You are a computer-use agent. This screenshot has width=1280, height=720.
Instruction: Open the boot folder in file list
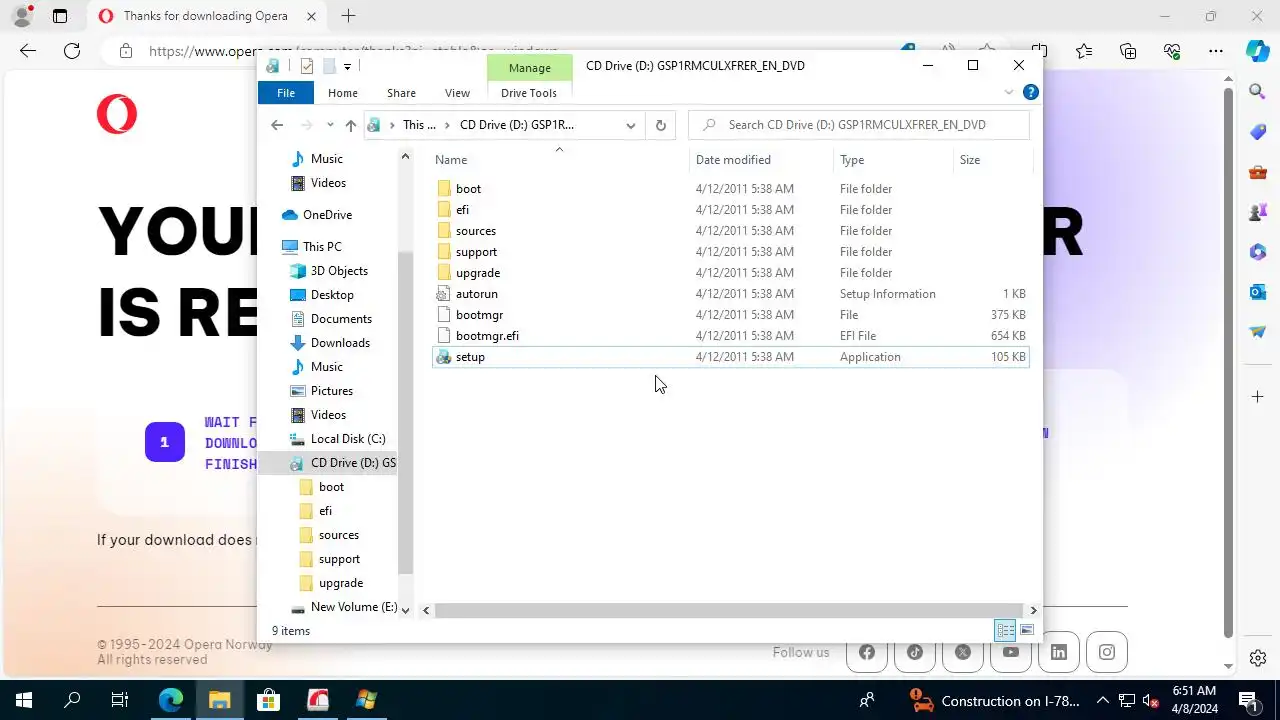pos(730,189)
